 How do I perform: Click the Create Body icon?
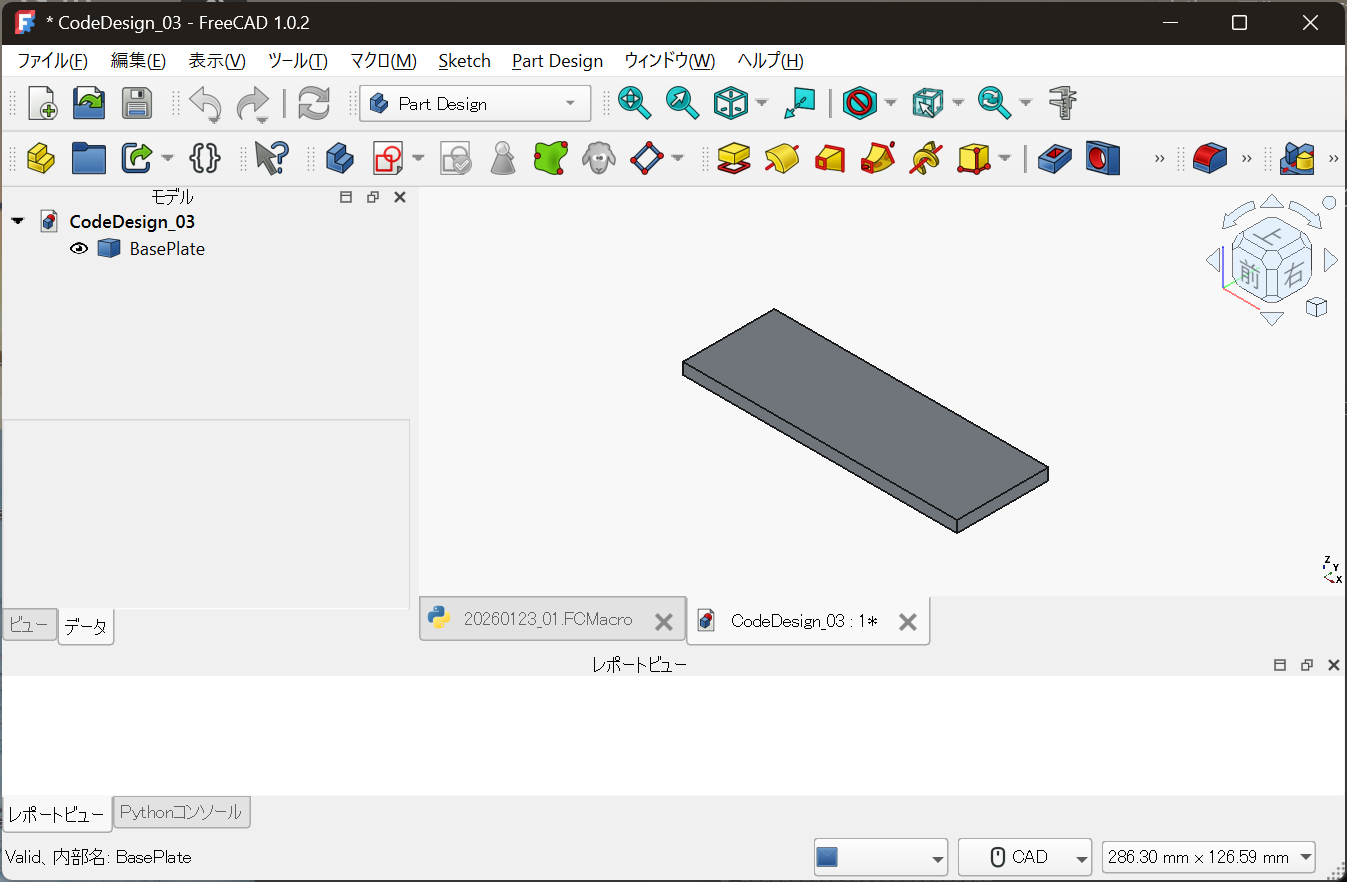tap(339, 158)
